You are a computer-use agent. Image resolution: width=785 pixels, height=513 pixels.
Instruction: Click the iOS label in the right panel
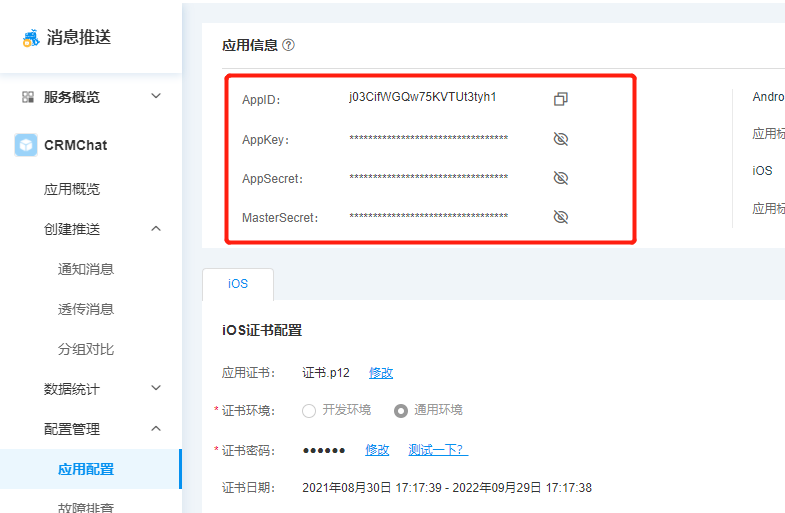coord(762,171)
